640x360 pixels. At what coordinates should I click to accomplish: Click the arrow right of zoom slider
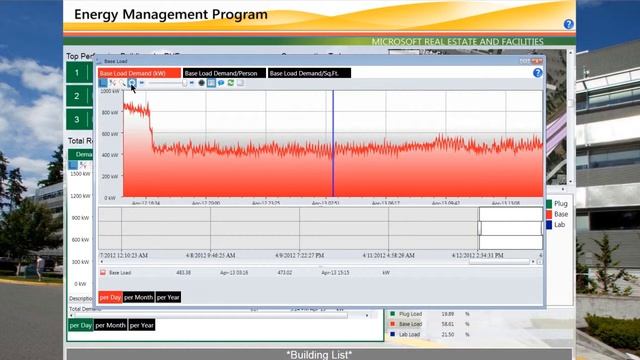pos(192,83)
